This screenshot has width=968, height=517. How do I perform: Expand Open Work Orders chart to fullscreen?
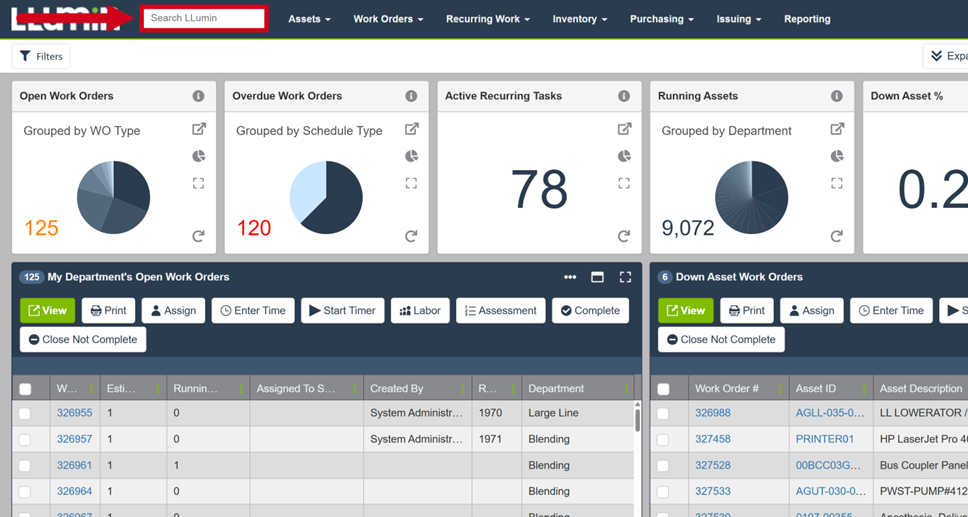coord(198,183)
